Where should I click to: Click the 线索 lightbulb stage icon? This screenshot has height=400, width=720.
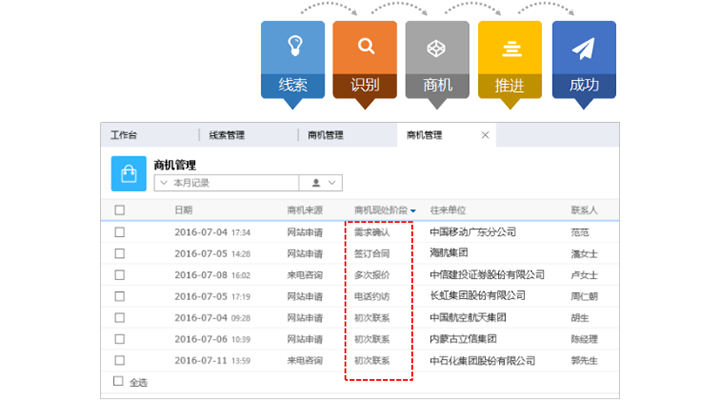click(x=293, y=47)
